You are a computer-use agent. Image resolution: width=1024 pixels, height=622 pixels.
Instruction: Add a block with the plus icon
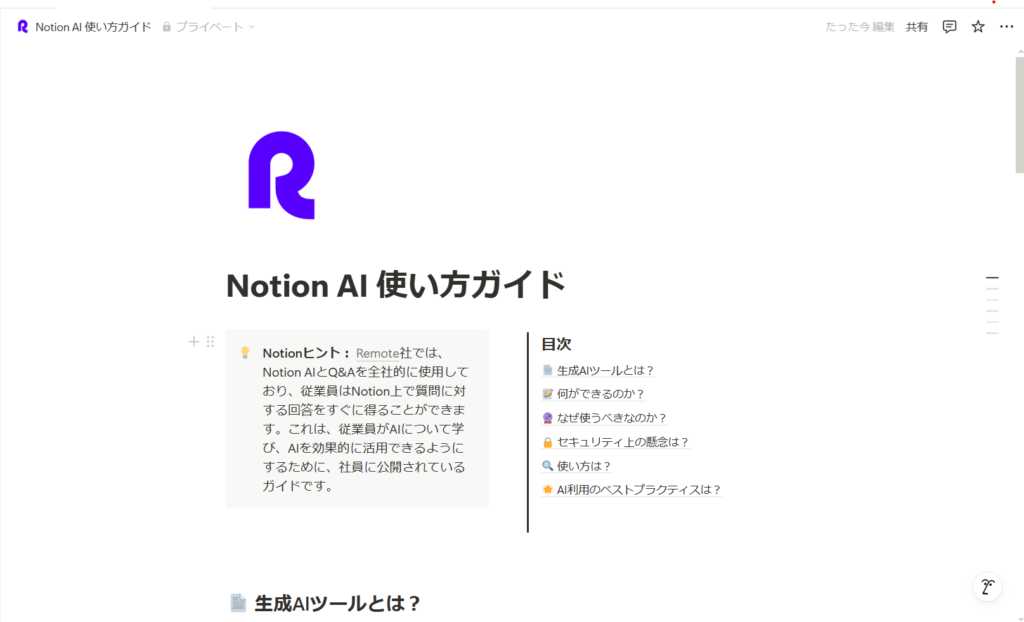coord(194,342)
